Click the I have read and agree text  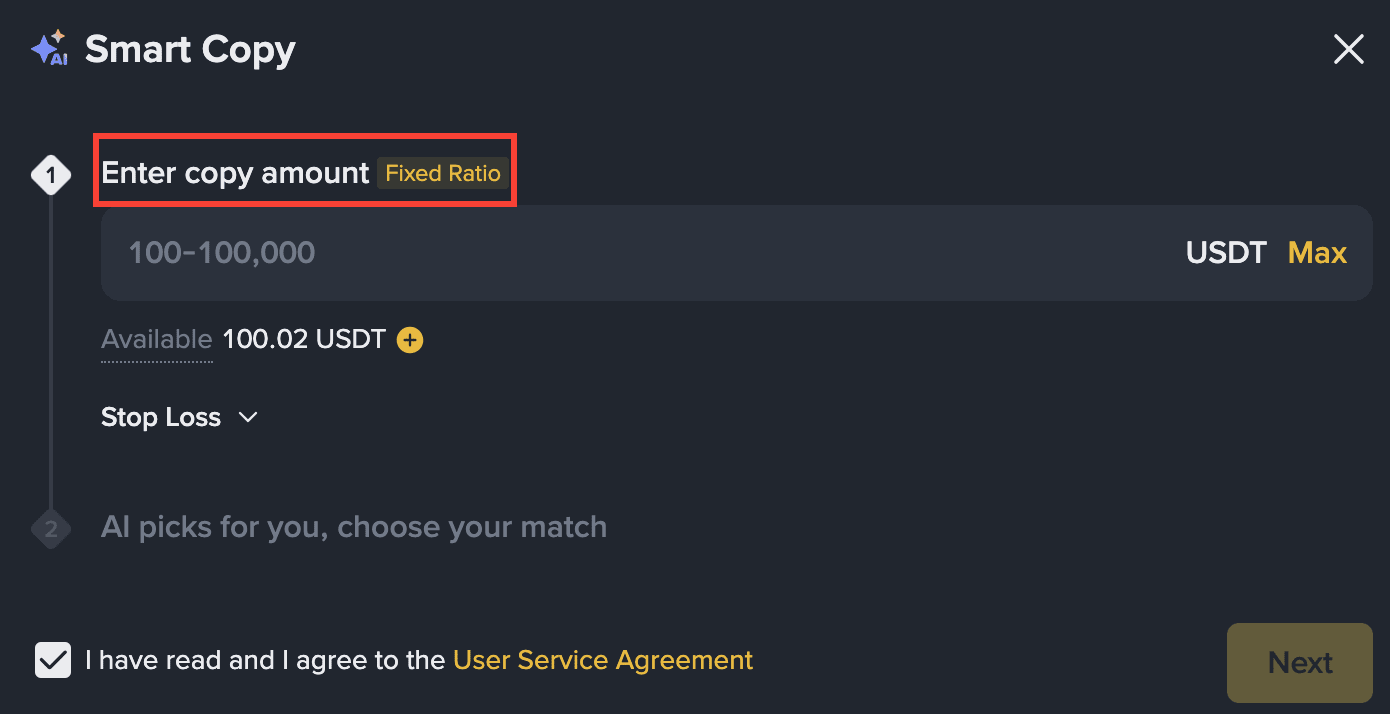point(265,660)
